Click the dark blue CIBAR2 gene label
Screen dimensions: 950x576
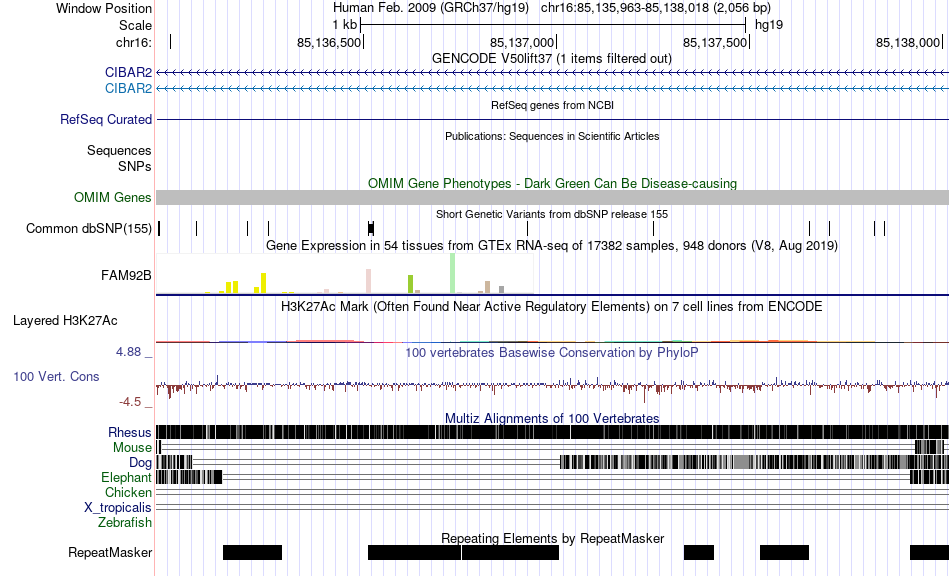pyautogui.click(x=128, y=73)
